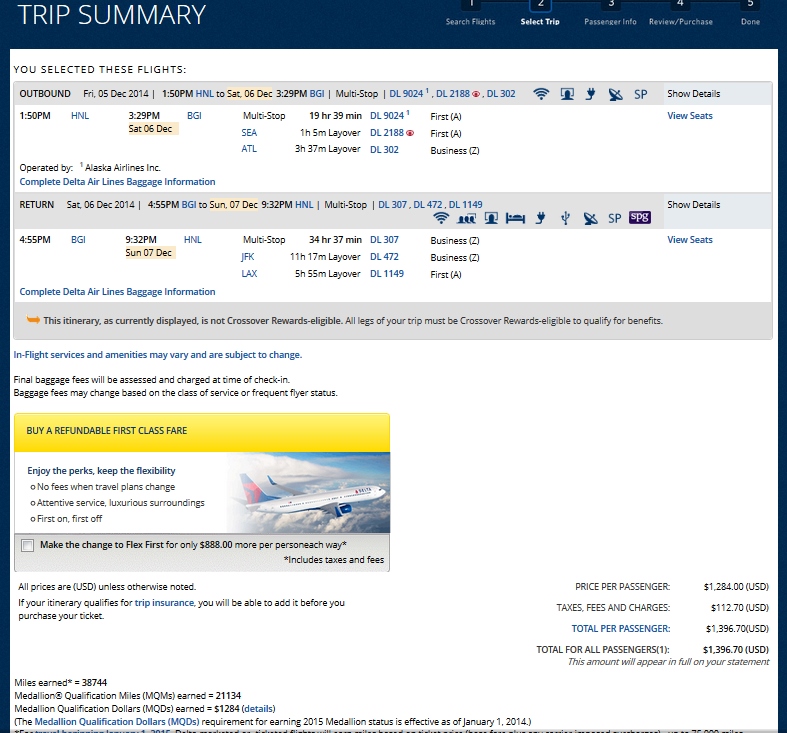Click the satellite TV icon on outbound flight
Image resolution: width=787 pixels, height=733 pixels.
point(615,94)
